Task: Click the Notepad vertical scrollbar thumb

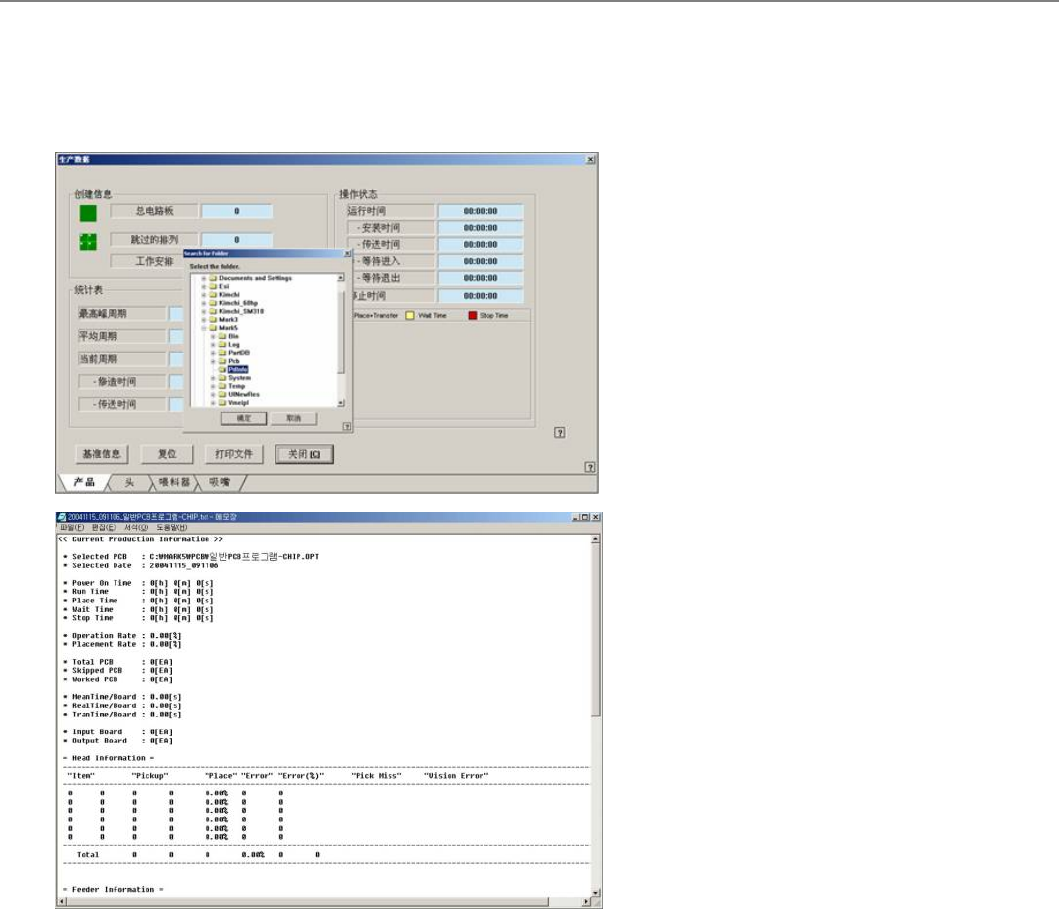Action: click(x=596, y=629)
